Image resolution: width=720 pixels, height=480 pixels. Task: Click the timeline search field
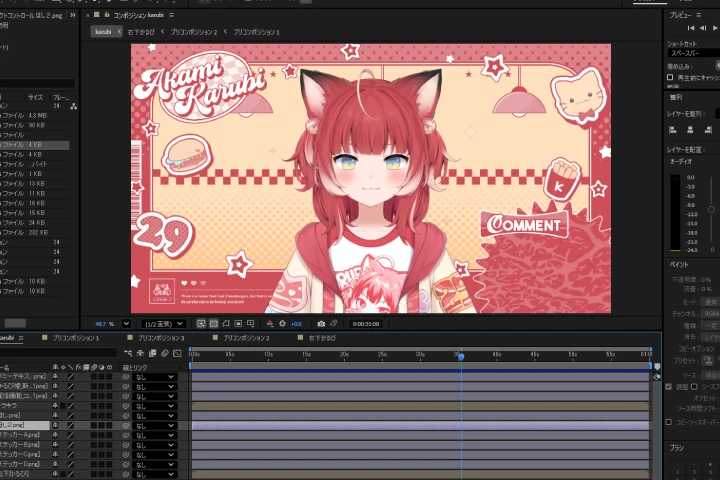pyautogui.click(x=58, y=353)
